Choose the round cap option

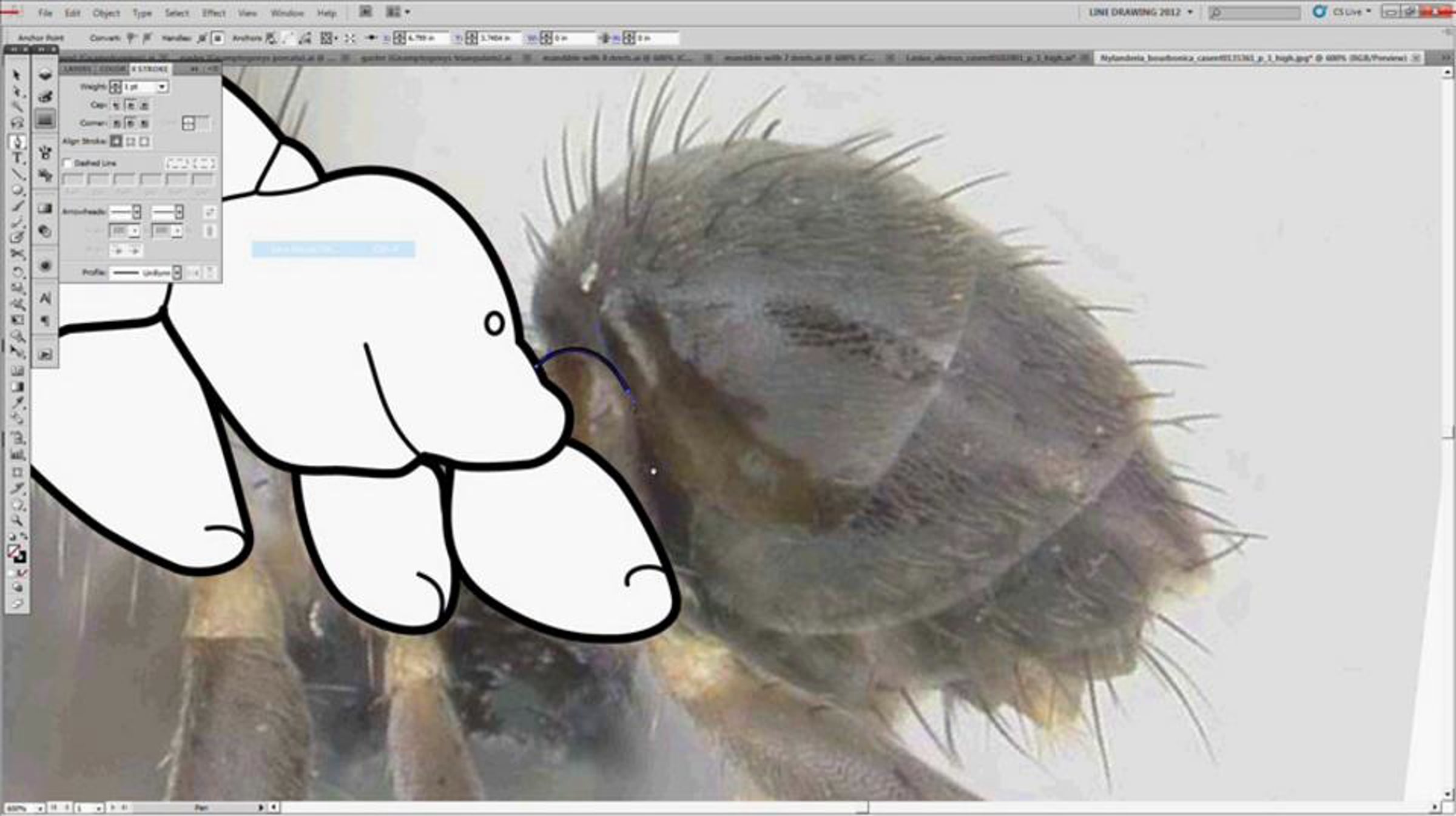[x=130, y=106]
